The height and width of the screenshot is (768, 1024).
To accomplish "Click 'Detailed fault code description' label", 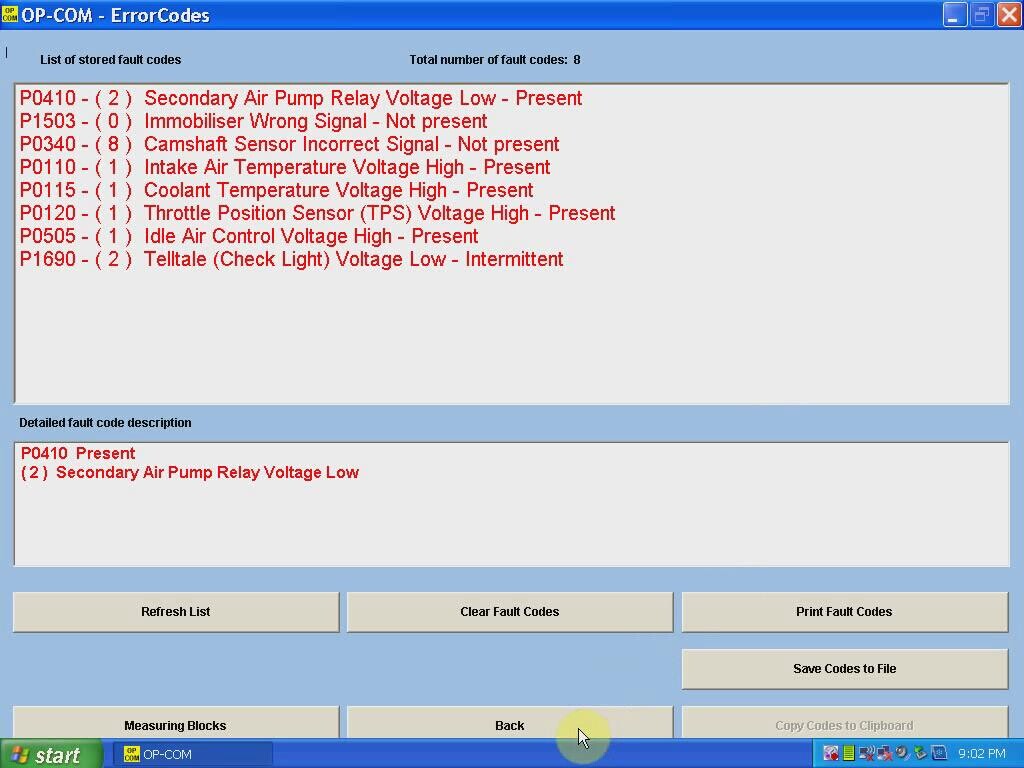I will click(105, 423).
